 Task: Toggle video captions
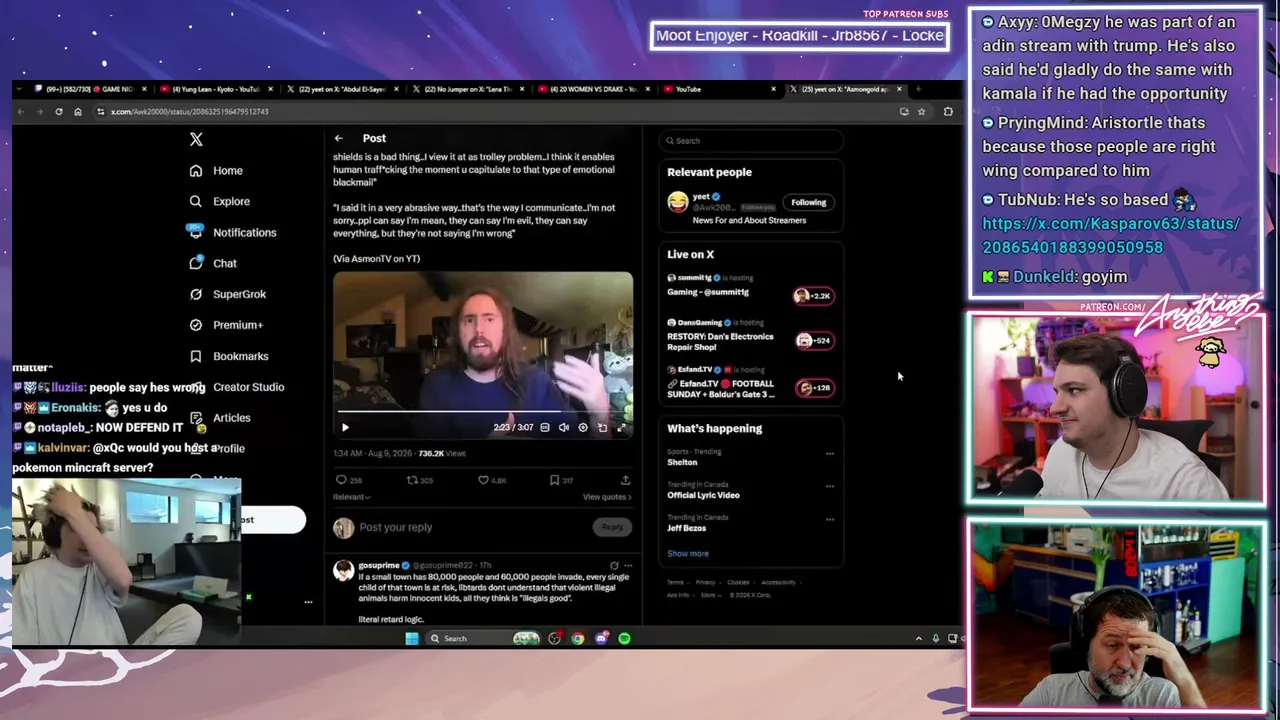click(545, 427)
